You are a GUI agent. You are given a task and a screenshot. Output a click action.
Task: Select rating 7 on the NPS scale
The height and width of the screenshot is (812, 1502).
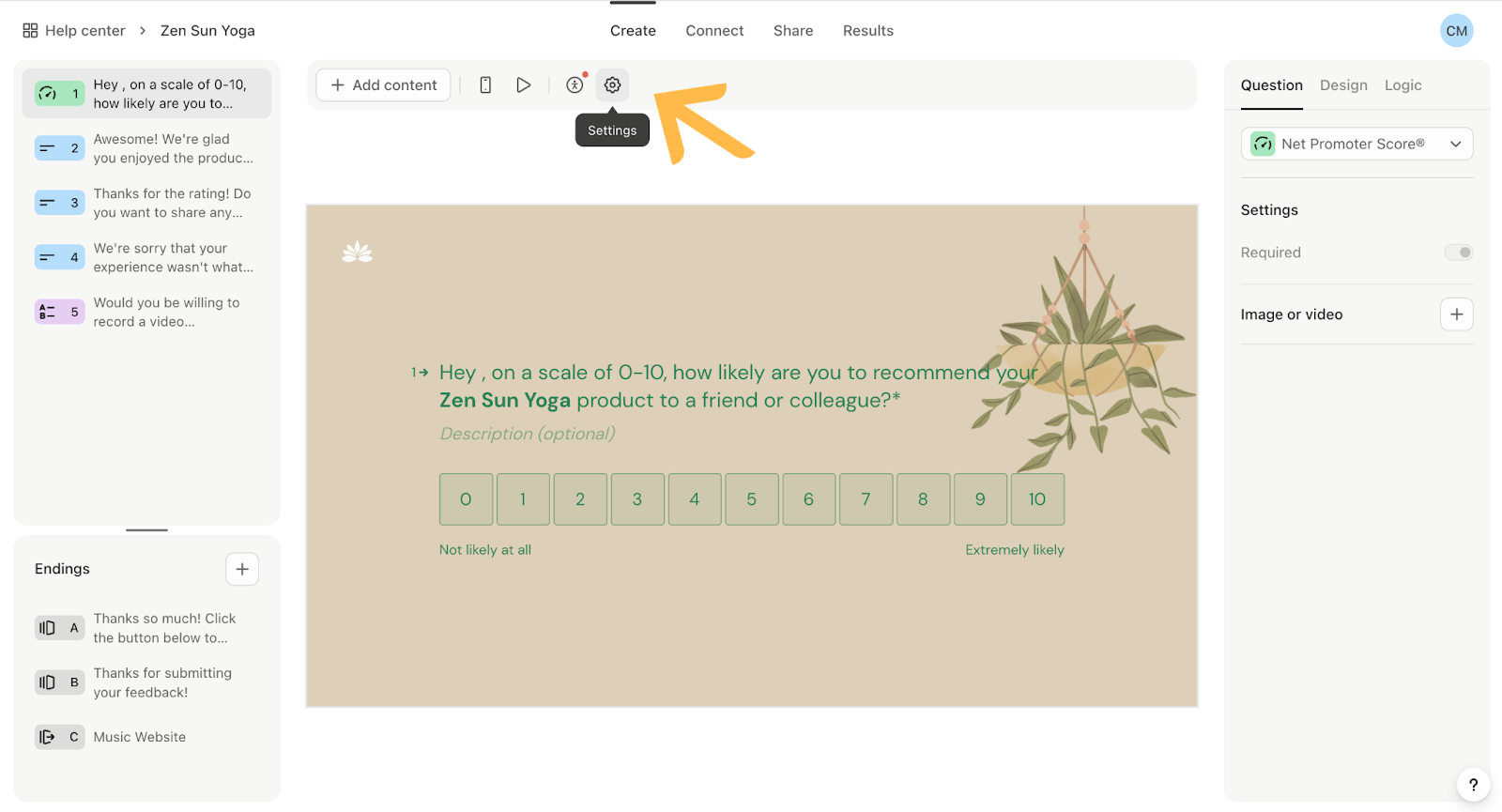pyautogui.click(x=866, y=499)
